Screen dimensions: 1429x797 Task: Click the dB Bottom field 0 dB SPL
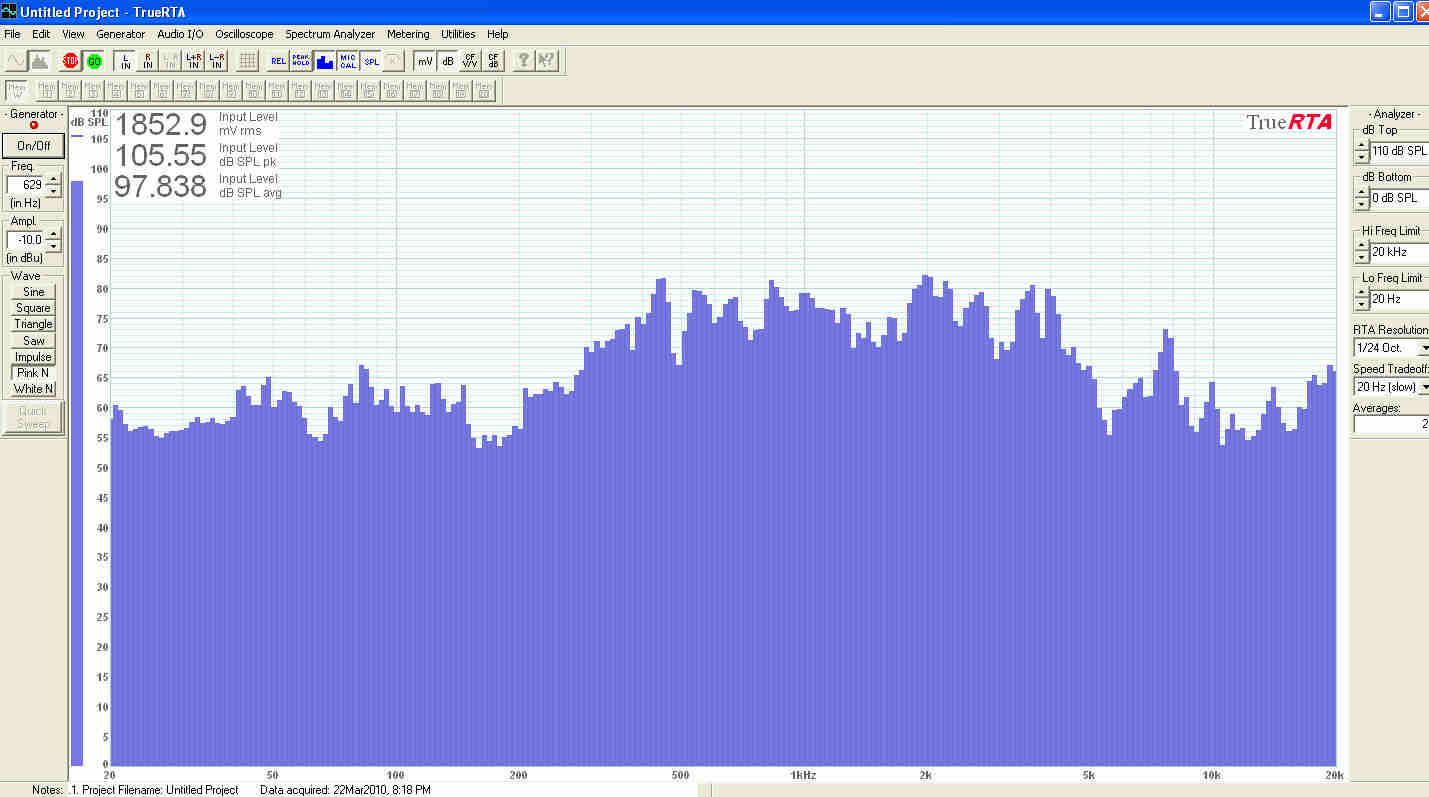click(x=1399, y=198)
